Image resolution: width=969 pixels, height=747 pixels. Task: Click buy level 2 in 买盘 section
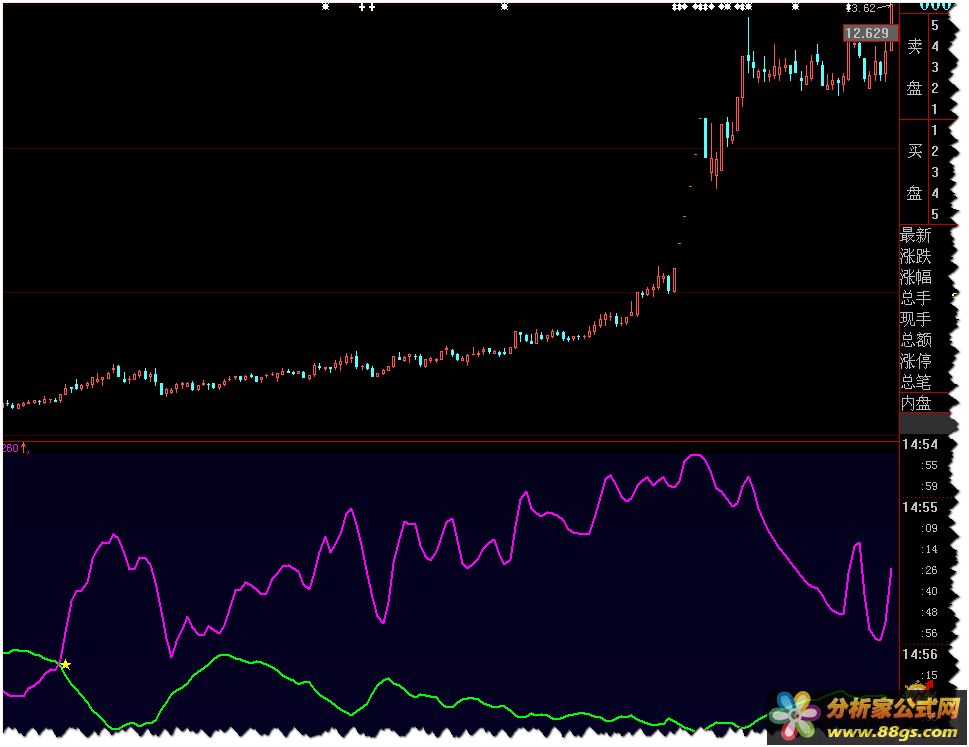(935, 151)
